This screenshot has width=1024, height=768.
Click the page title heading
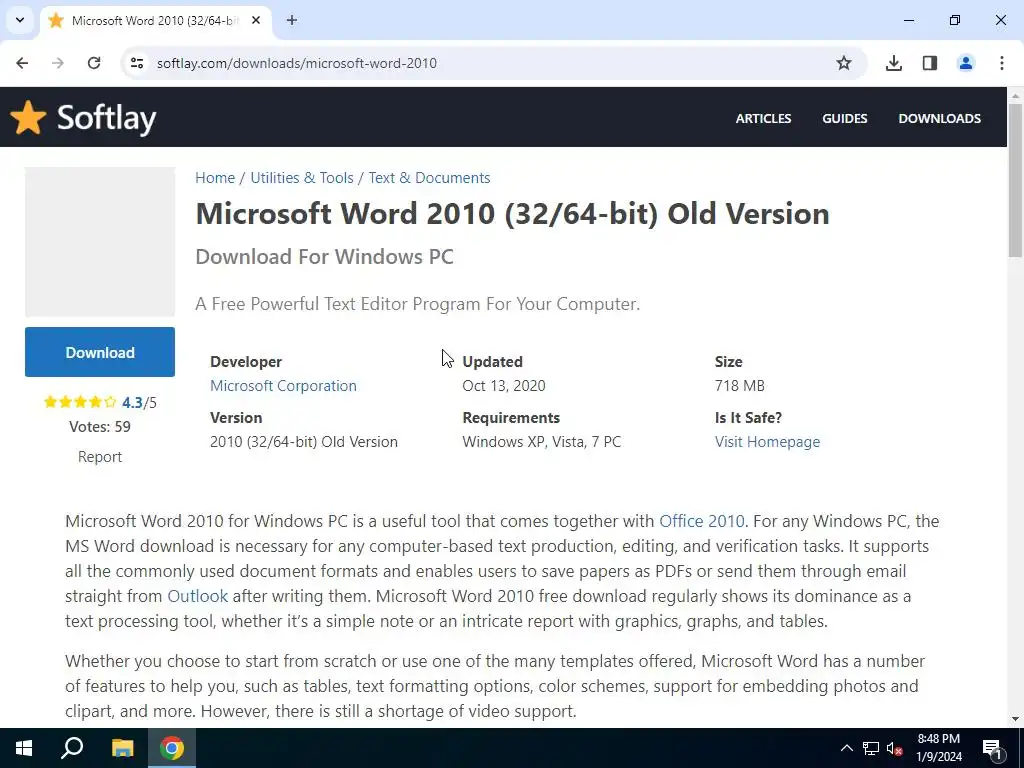(513, 214)
